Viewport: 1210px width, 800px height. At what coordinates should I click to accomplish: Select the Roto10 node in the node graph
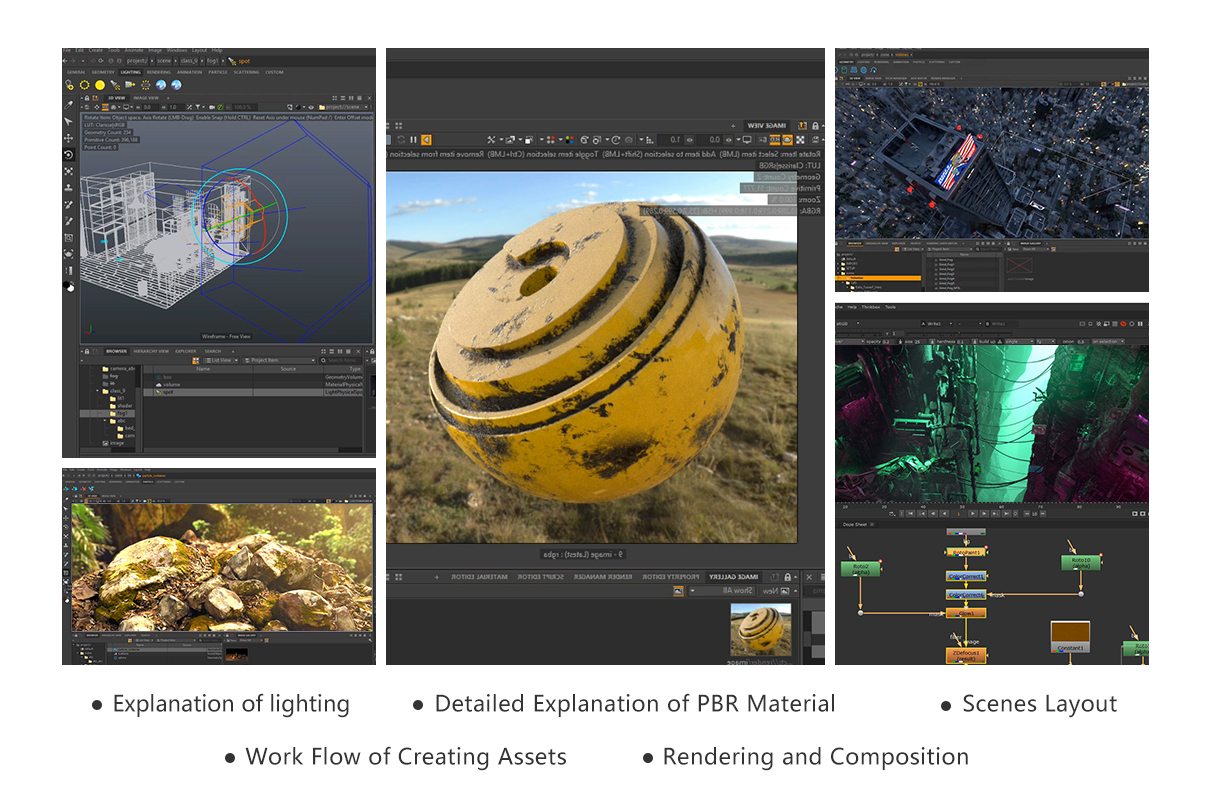[1081, 563]
